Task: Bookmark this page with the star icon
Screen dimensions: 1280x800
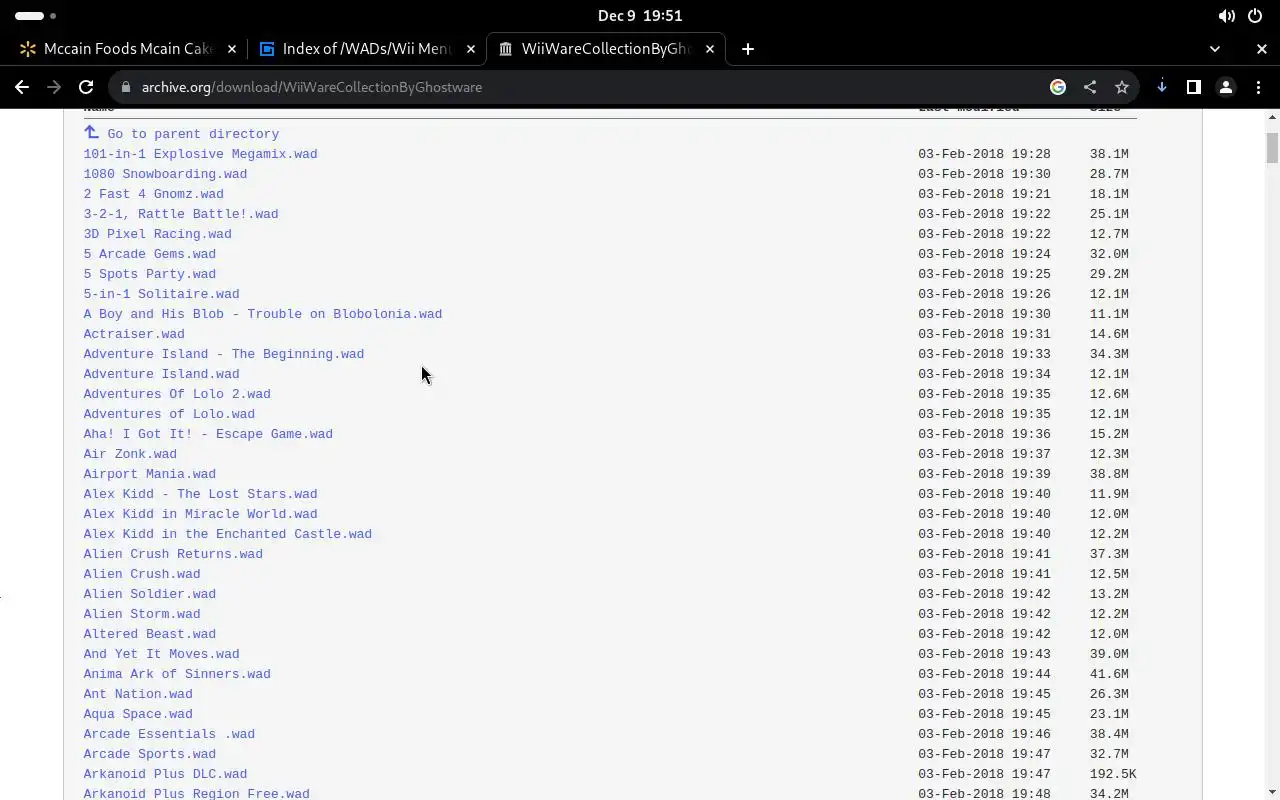Action: click(x=1122, y=87)
